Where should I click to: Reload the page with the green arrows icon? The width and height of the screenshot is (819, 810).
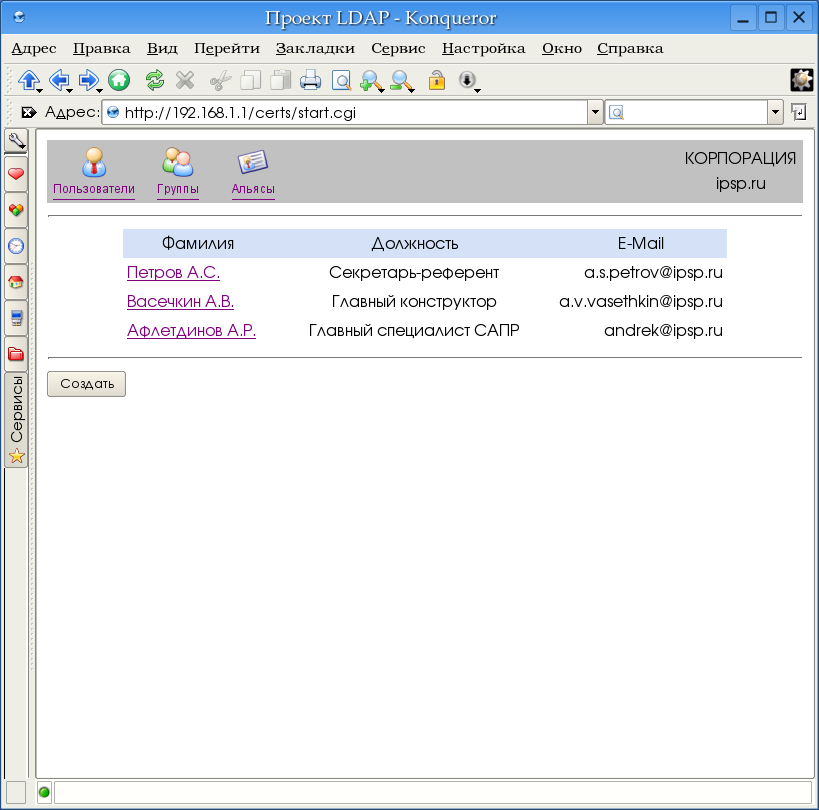coord(154,80)
